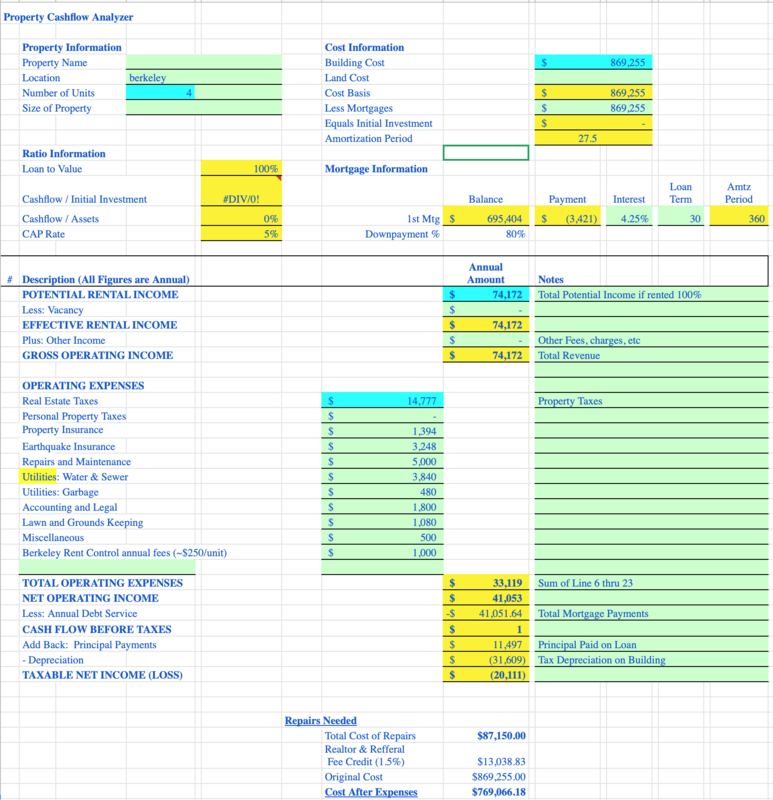The height and width of the screenshot is (800, 773).
Task: Select the empty Size of Property input cell
Action: coord(204,108)
